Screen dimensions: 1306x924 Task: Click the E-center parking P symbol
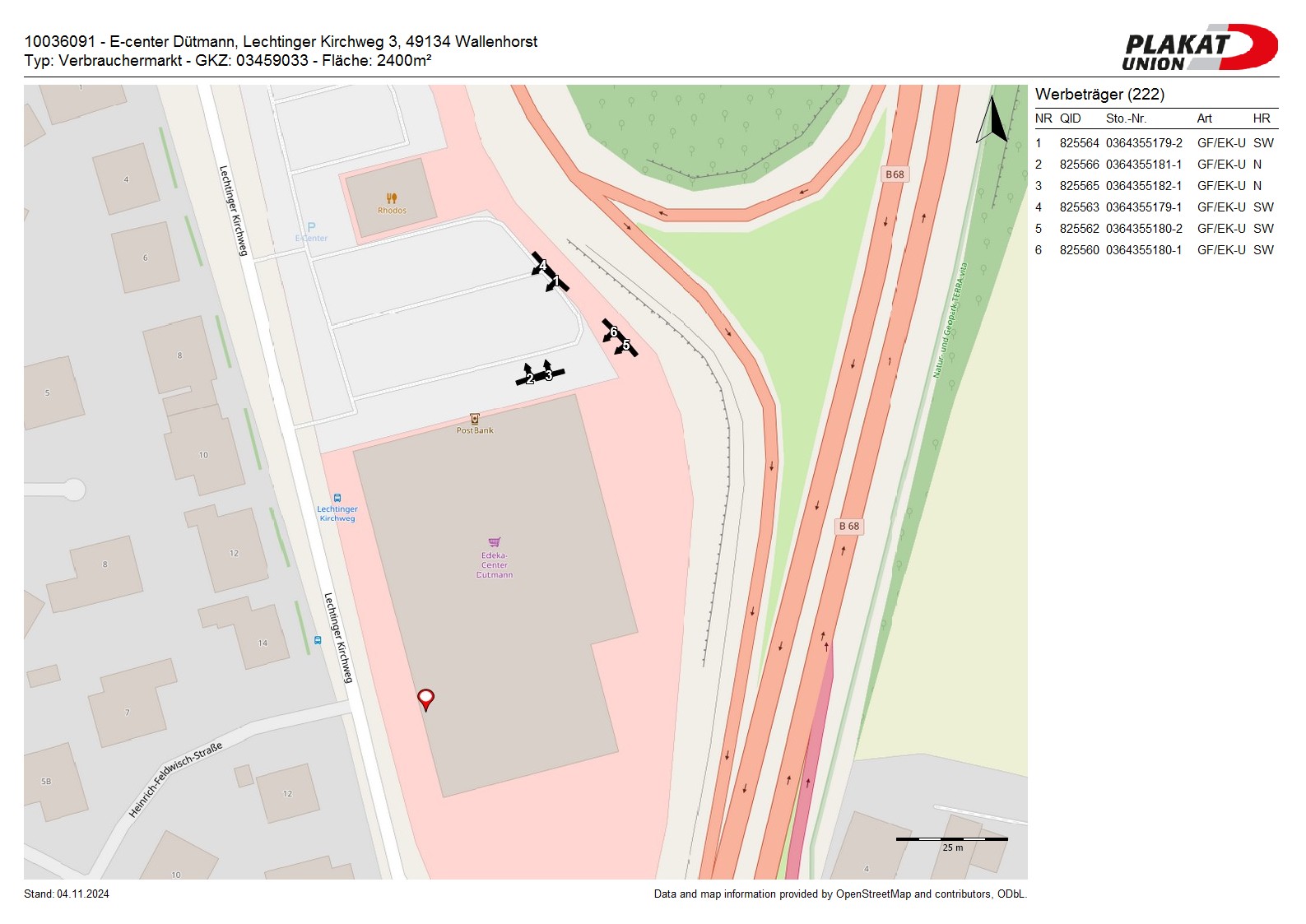pyautogui.click(x=311, y=227)
